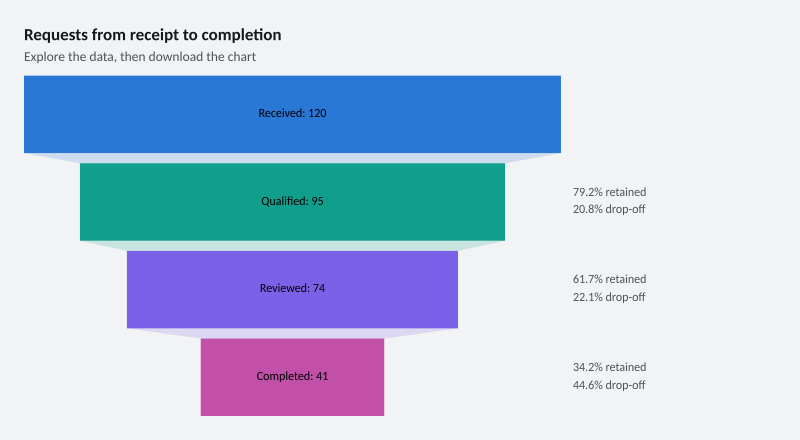The width and height of the screenshot is (800, 440).
Task: Click the "22.1% drop-off" annotation
Action: tap(609, 297)
